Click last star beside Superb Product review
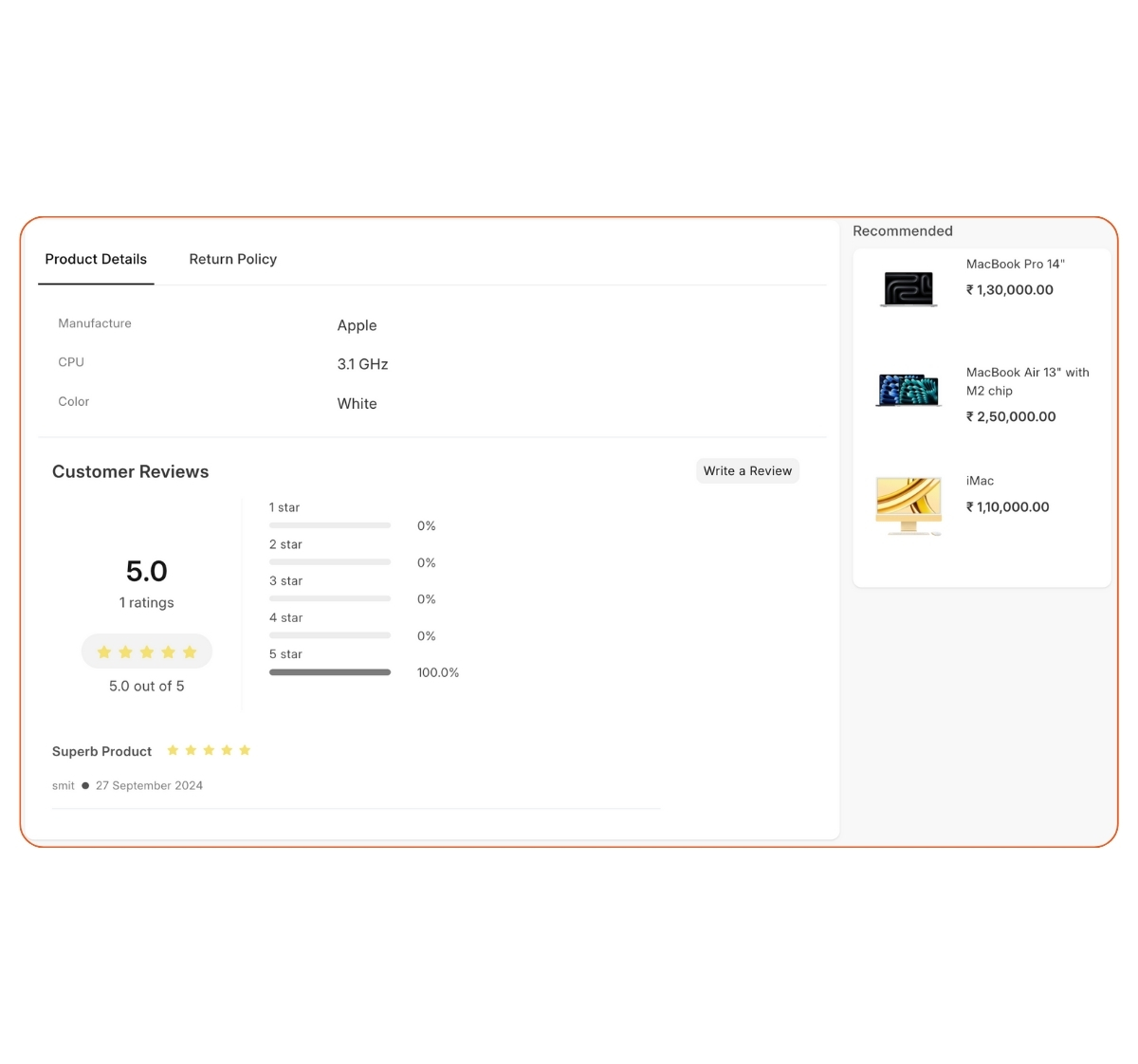 pyautogui.click(x=245, y=750)
